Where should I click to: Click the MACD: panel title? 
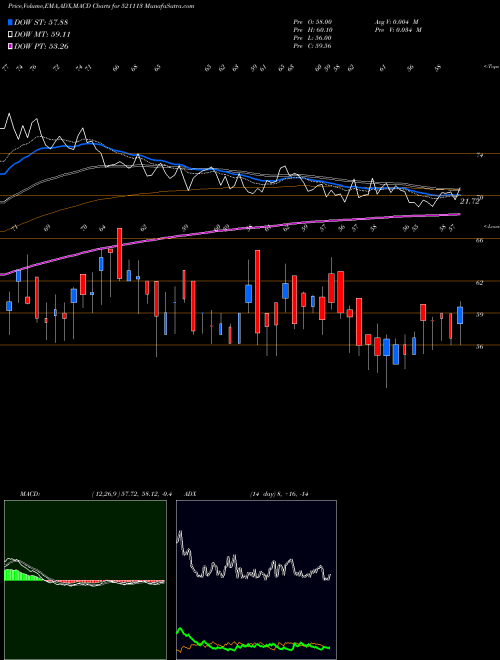pos(29,494)
